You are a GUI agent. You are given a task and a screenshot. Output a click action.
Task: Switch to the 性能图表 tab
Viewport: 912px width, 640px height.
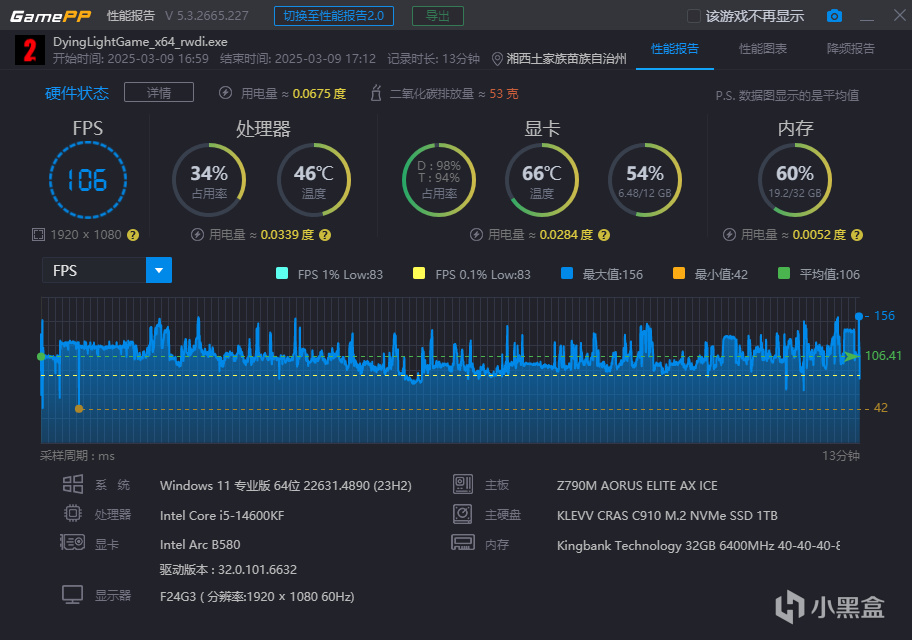pos(763,49)
